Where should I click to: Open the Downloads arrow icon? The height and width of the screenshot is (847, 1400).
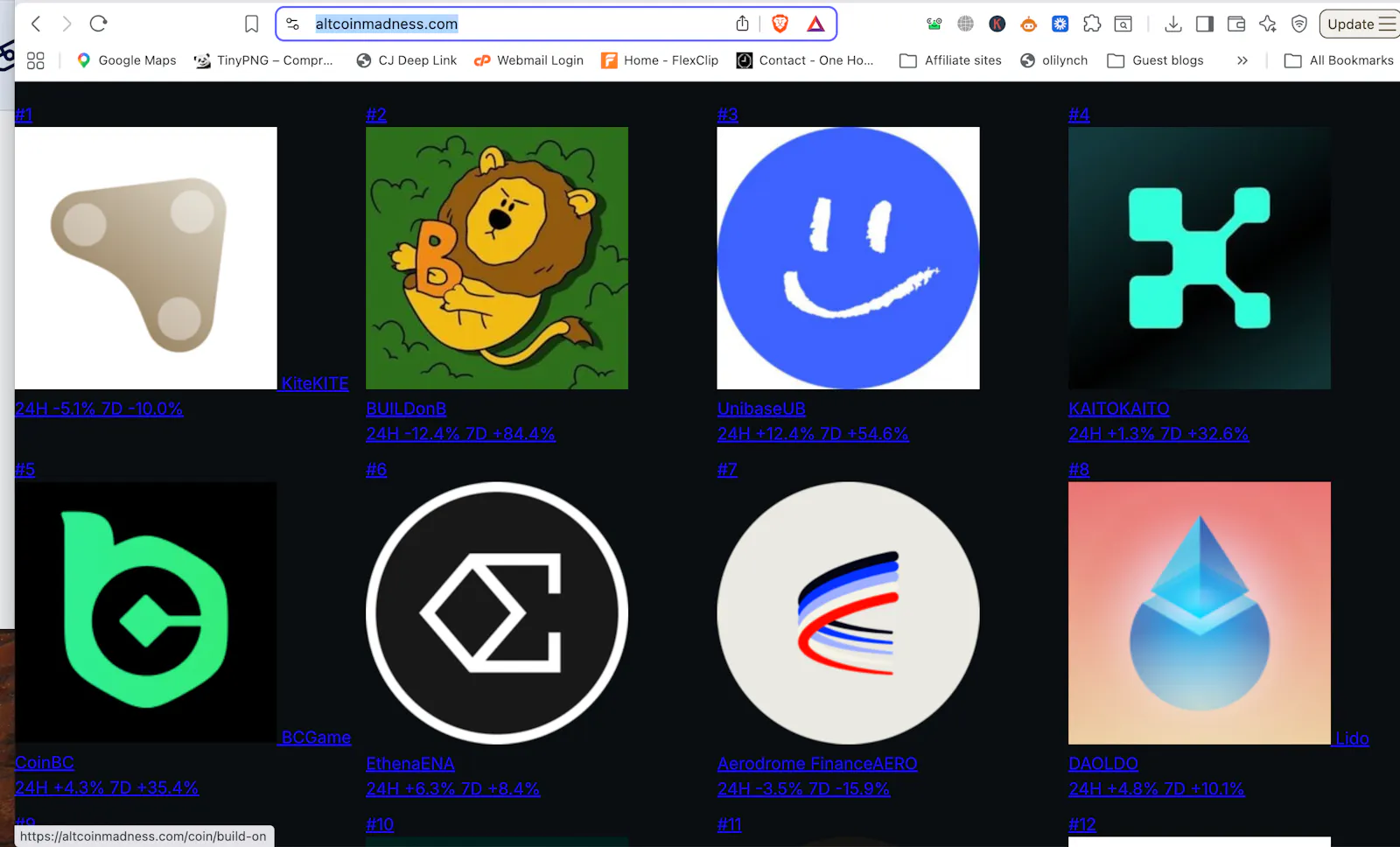(x=1173, y=24)
